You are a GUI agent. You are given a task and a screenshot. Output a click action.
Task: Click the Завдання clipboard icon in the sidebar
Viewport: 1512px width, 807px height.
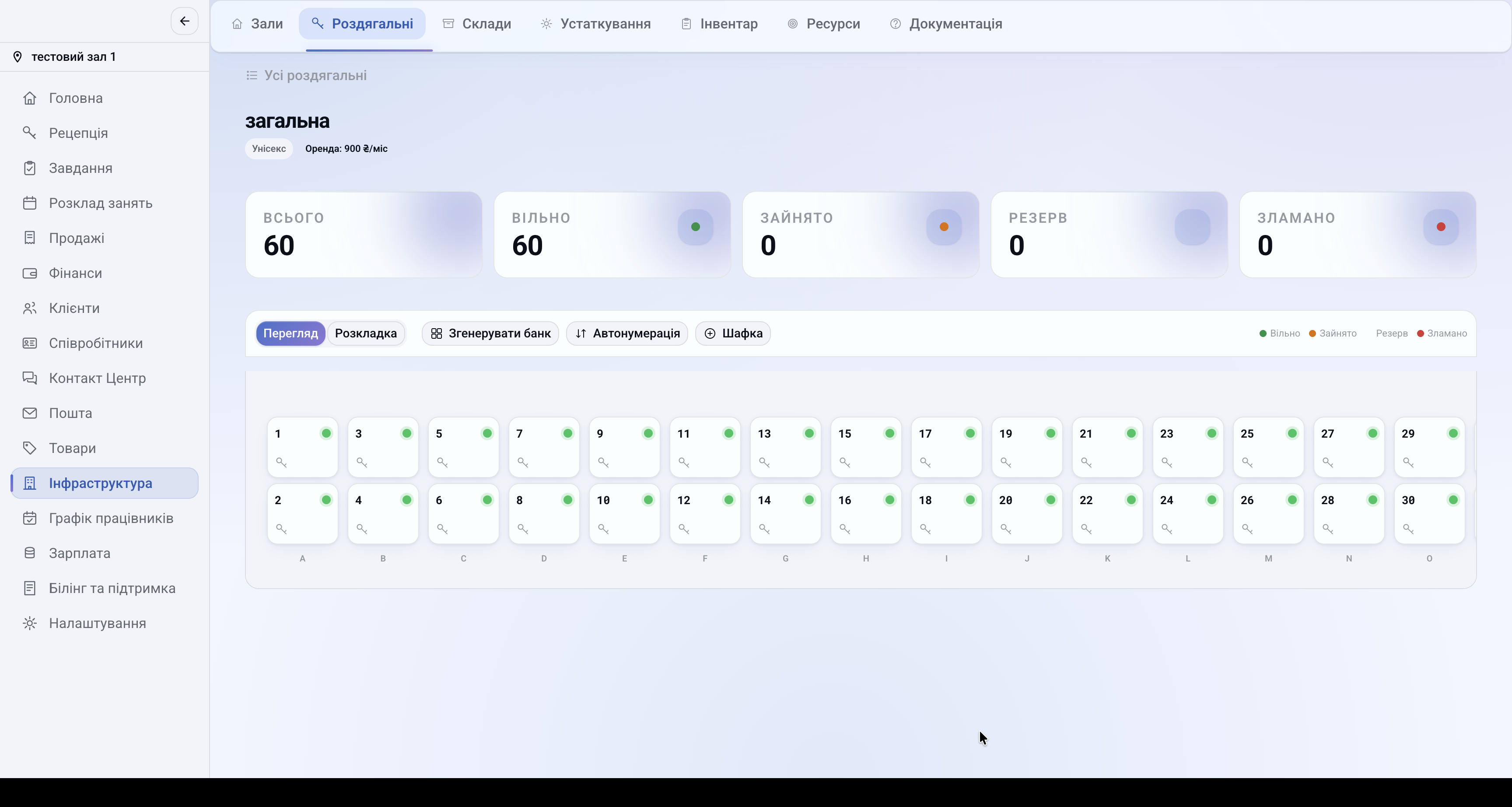pyautogui.click(x=29, y=168)
